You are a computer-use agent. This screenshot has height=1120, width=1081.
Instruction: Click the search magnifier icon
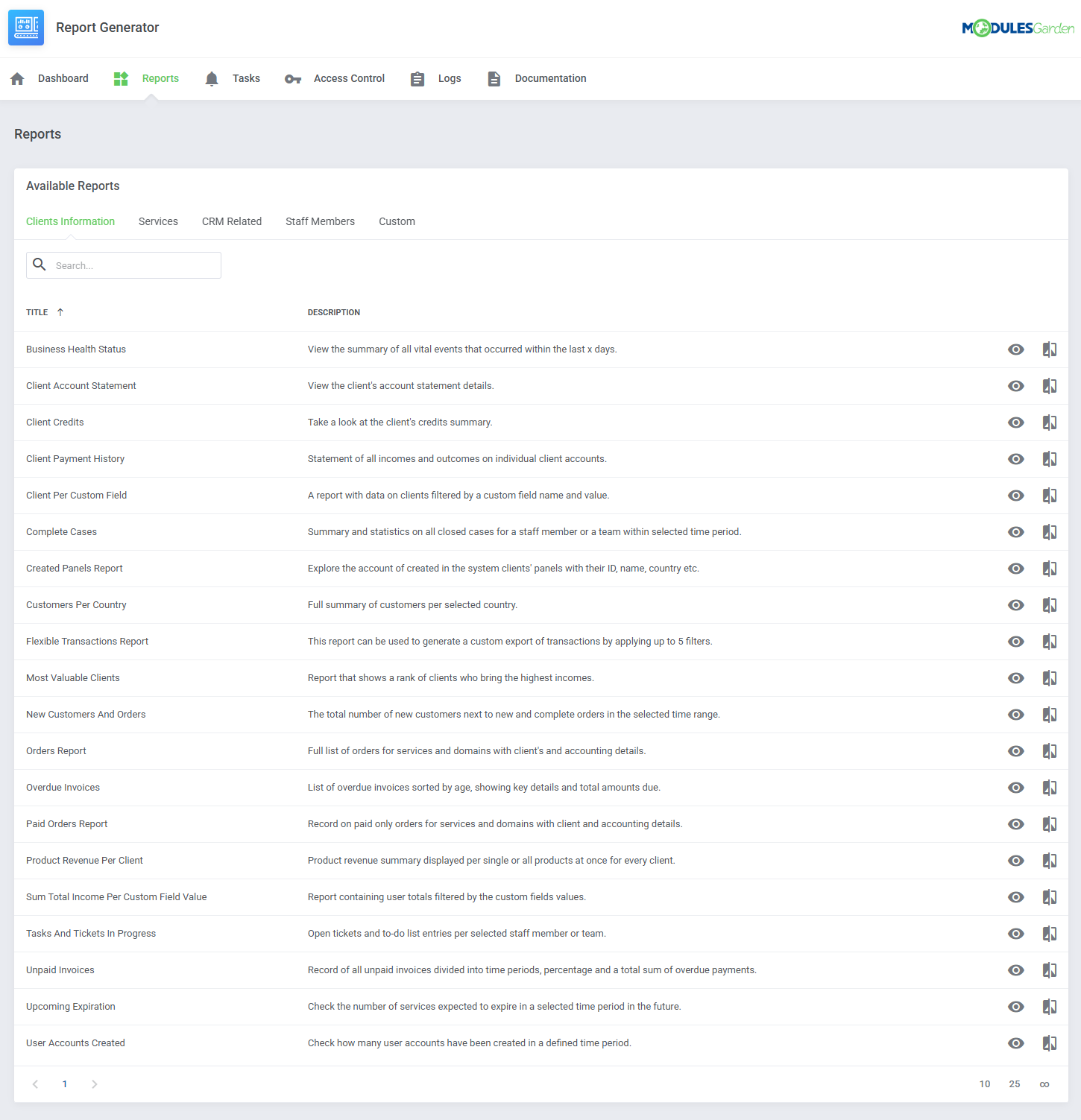pyautogui.click(x=40, y=265)
